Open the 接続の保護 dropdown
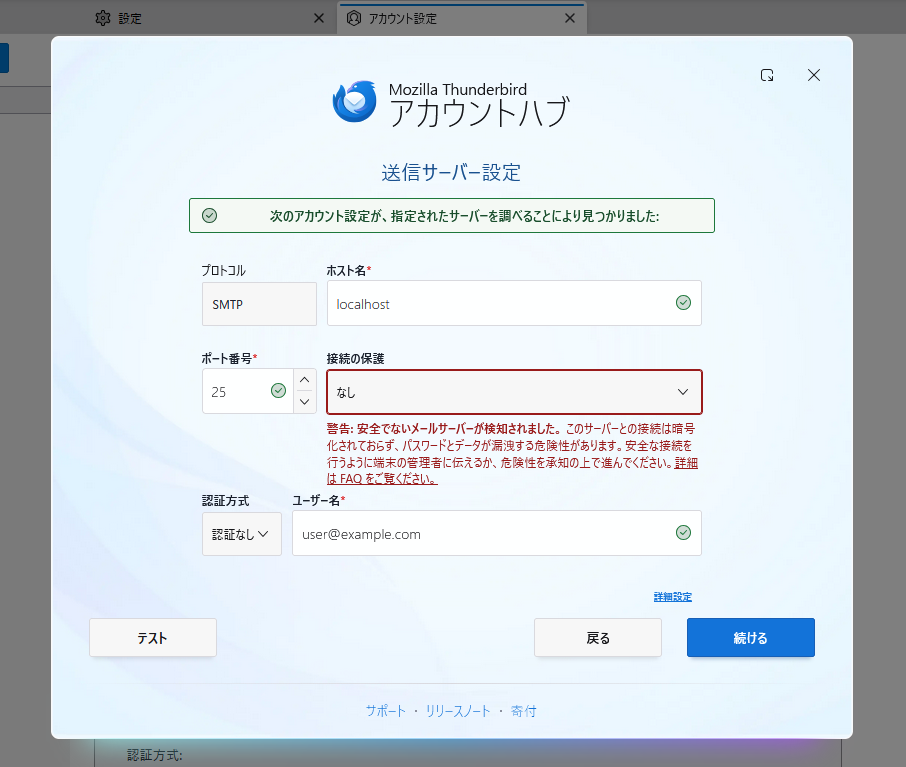 pos(514,392)
